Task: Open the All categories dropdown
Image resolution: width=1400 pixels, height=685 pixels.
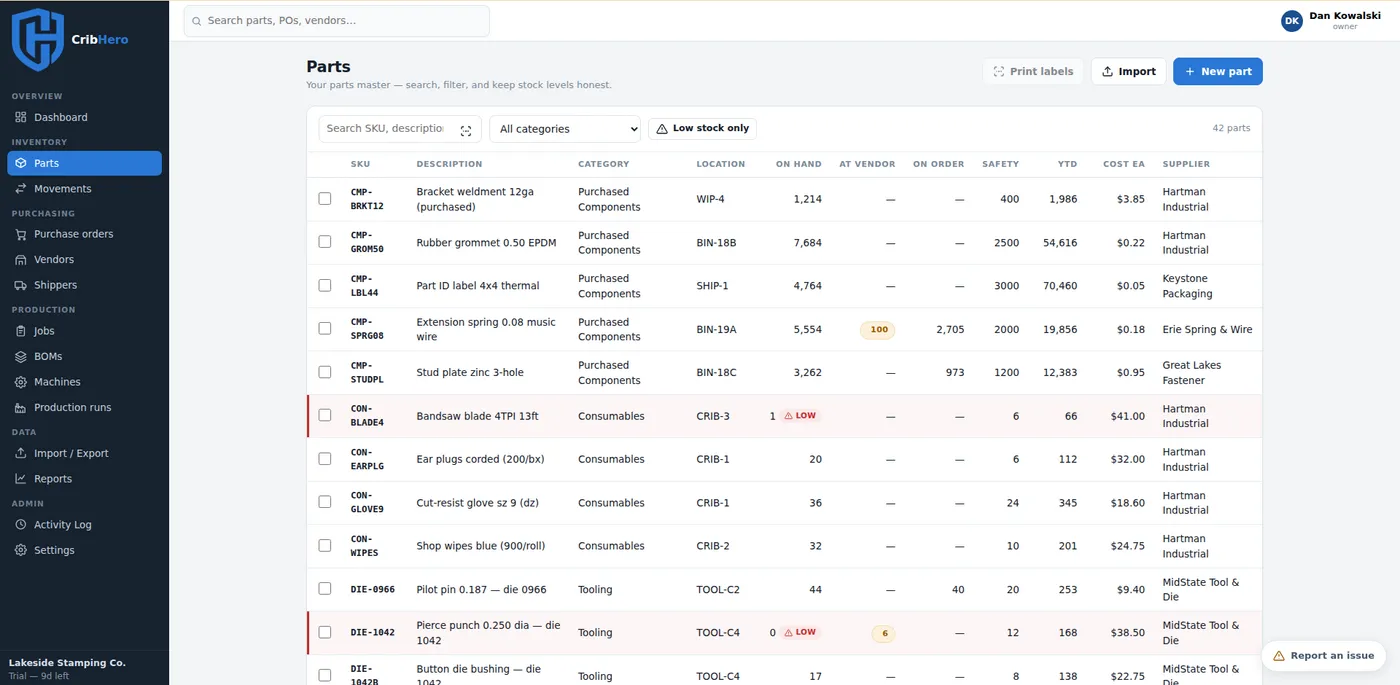Action: (x=565, y=129)
